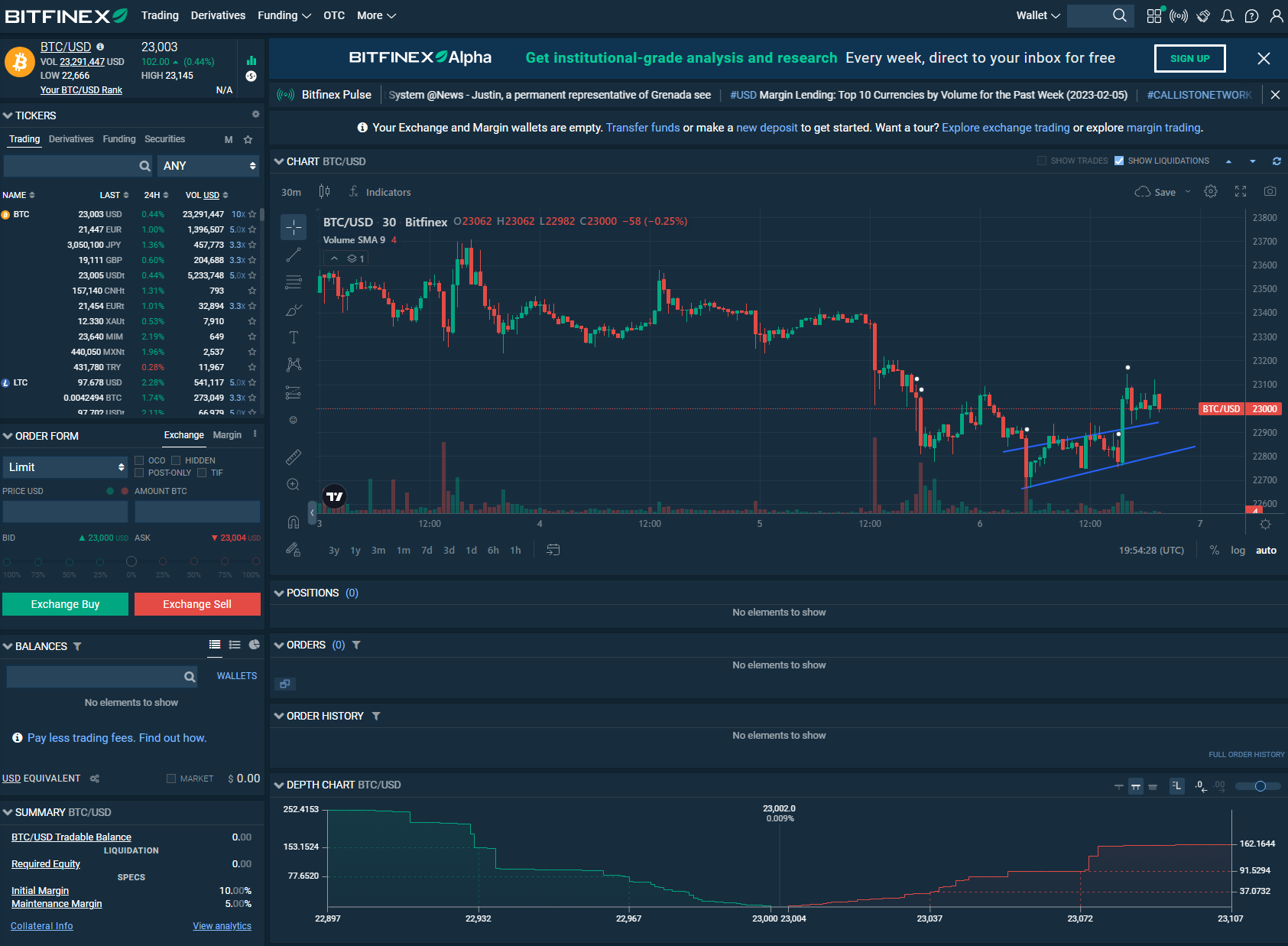Click the Price USD input field

pyautogui.click(x=65, y=512)
